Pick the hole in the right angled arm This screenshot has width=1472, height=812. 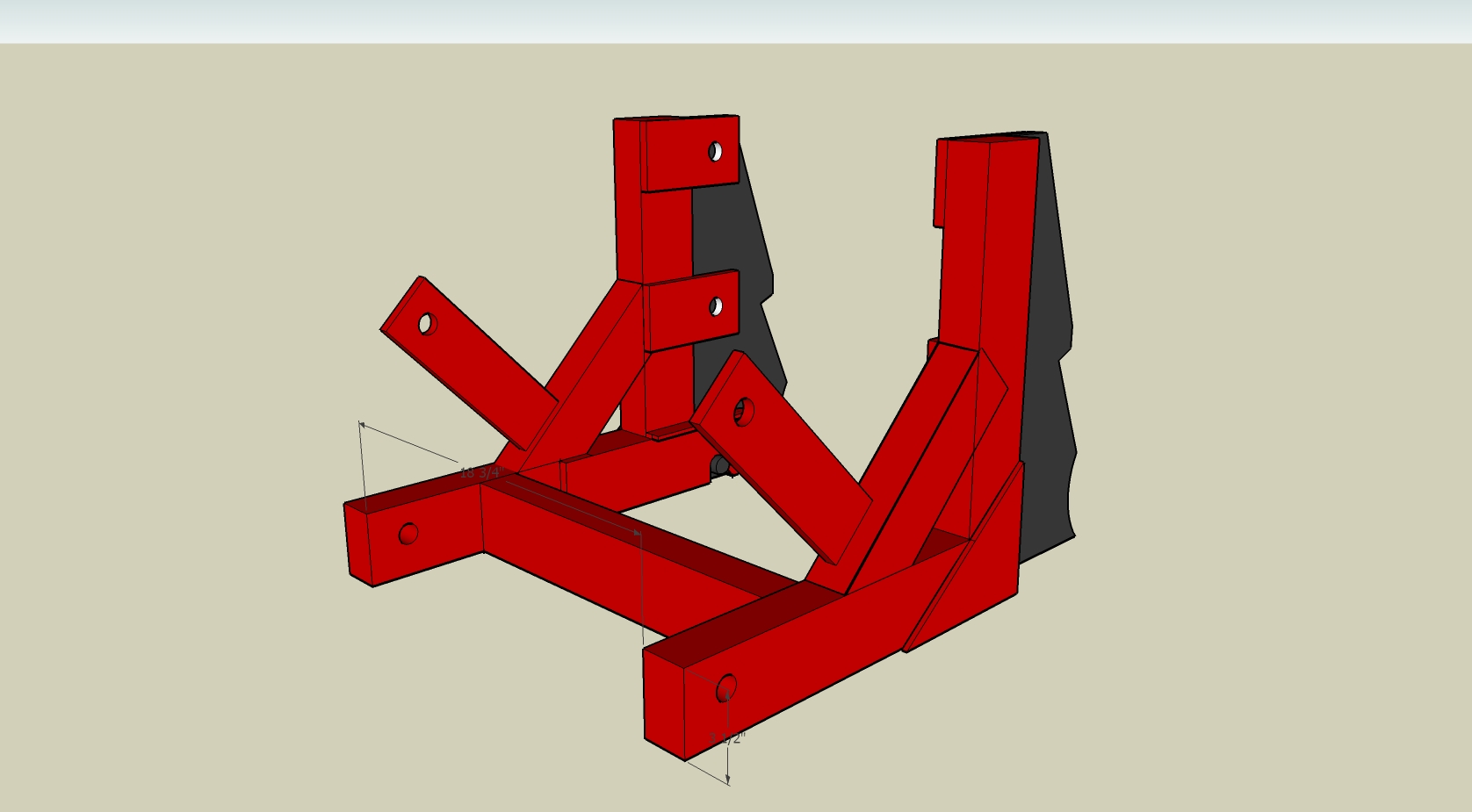click(743, 412)
